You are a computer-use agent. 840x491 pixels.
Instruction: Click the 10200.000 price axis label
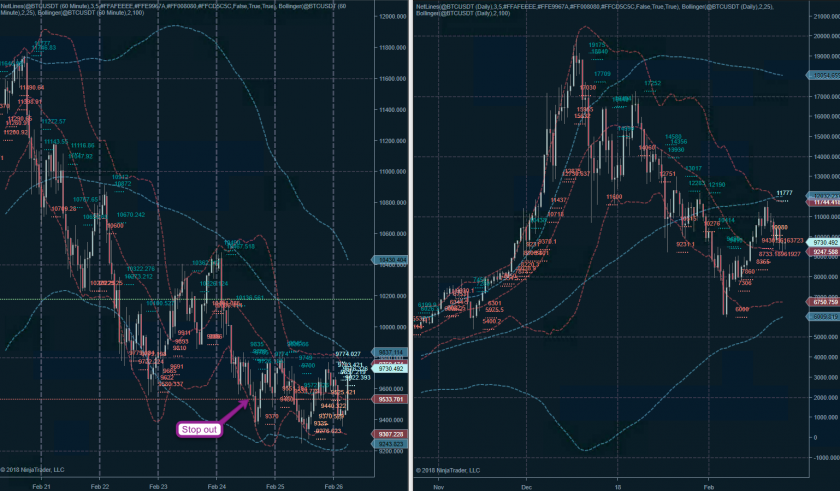coord(393,296)
